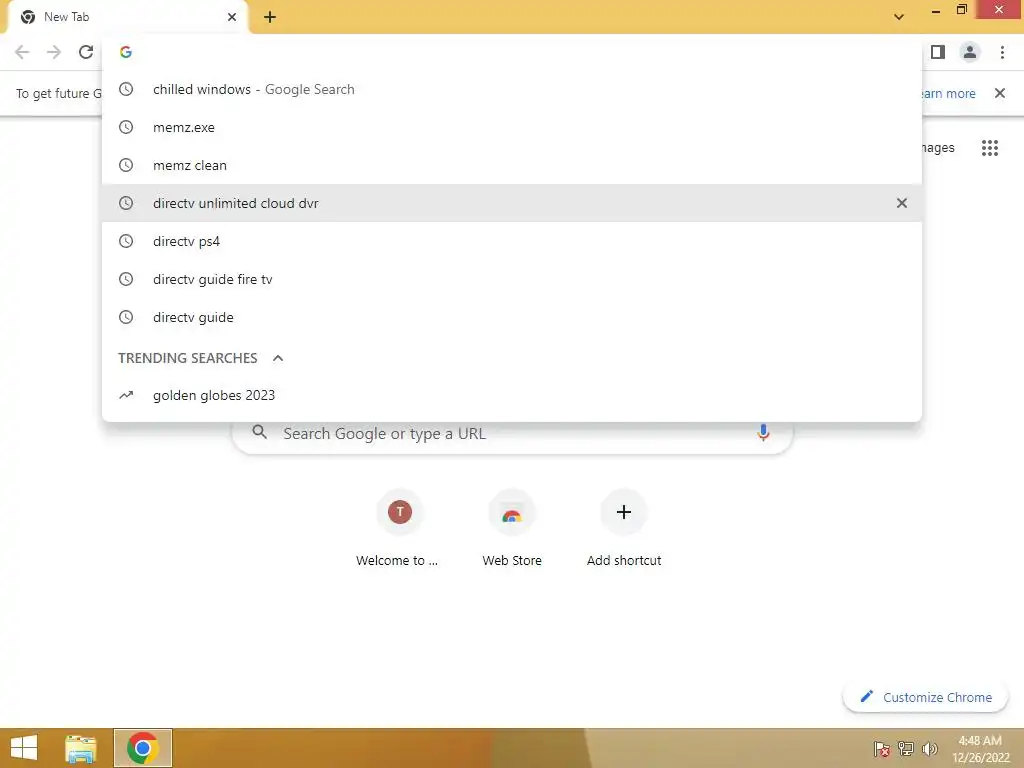Open the Windows Start button
The image size is (1024, 768).
pyautogui.click(x=24, y=748)
